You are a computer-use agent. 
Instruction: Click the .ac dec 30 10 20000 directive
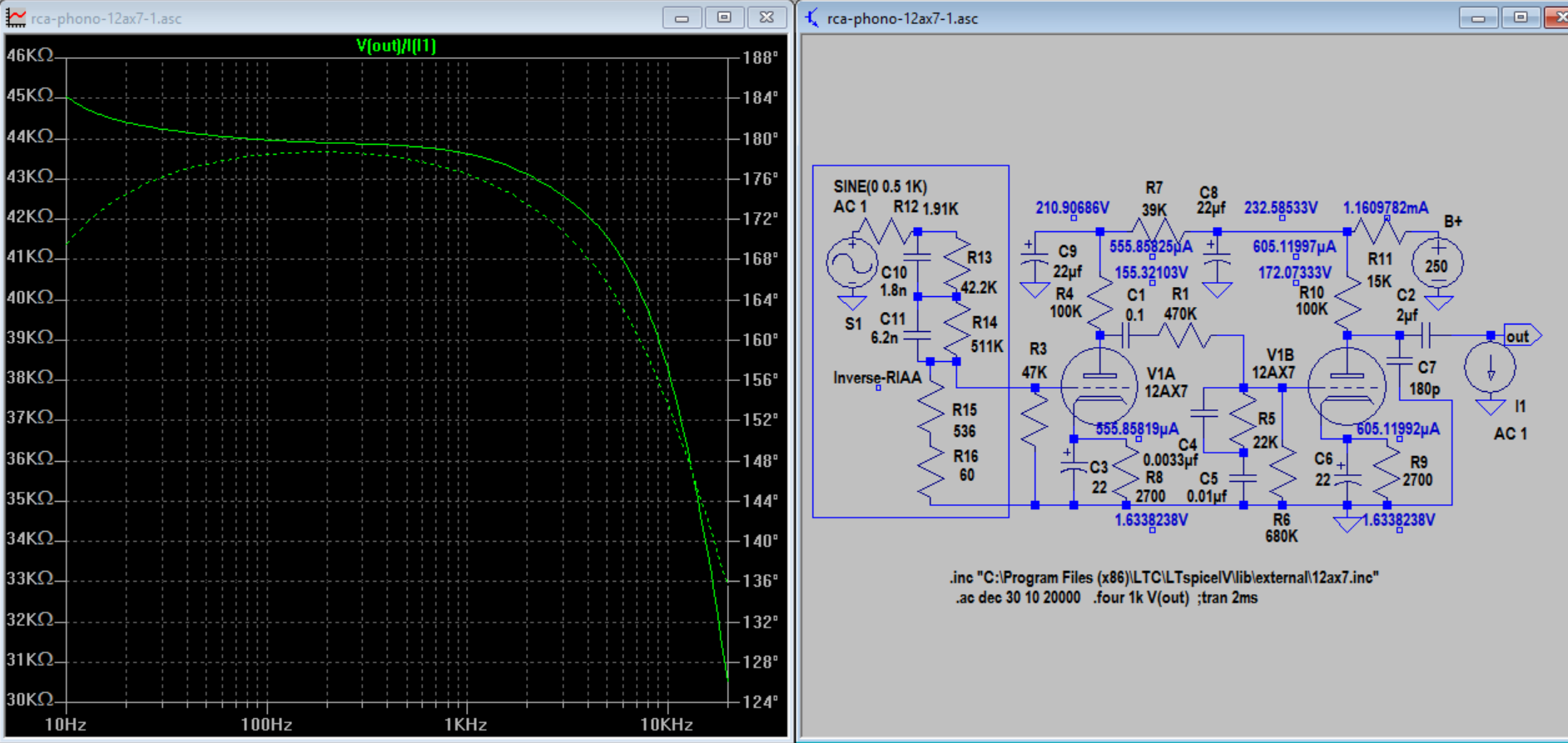(1017, 597)
